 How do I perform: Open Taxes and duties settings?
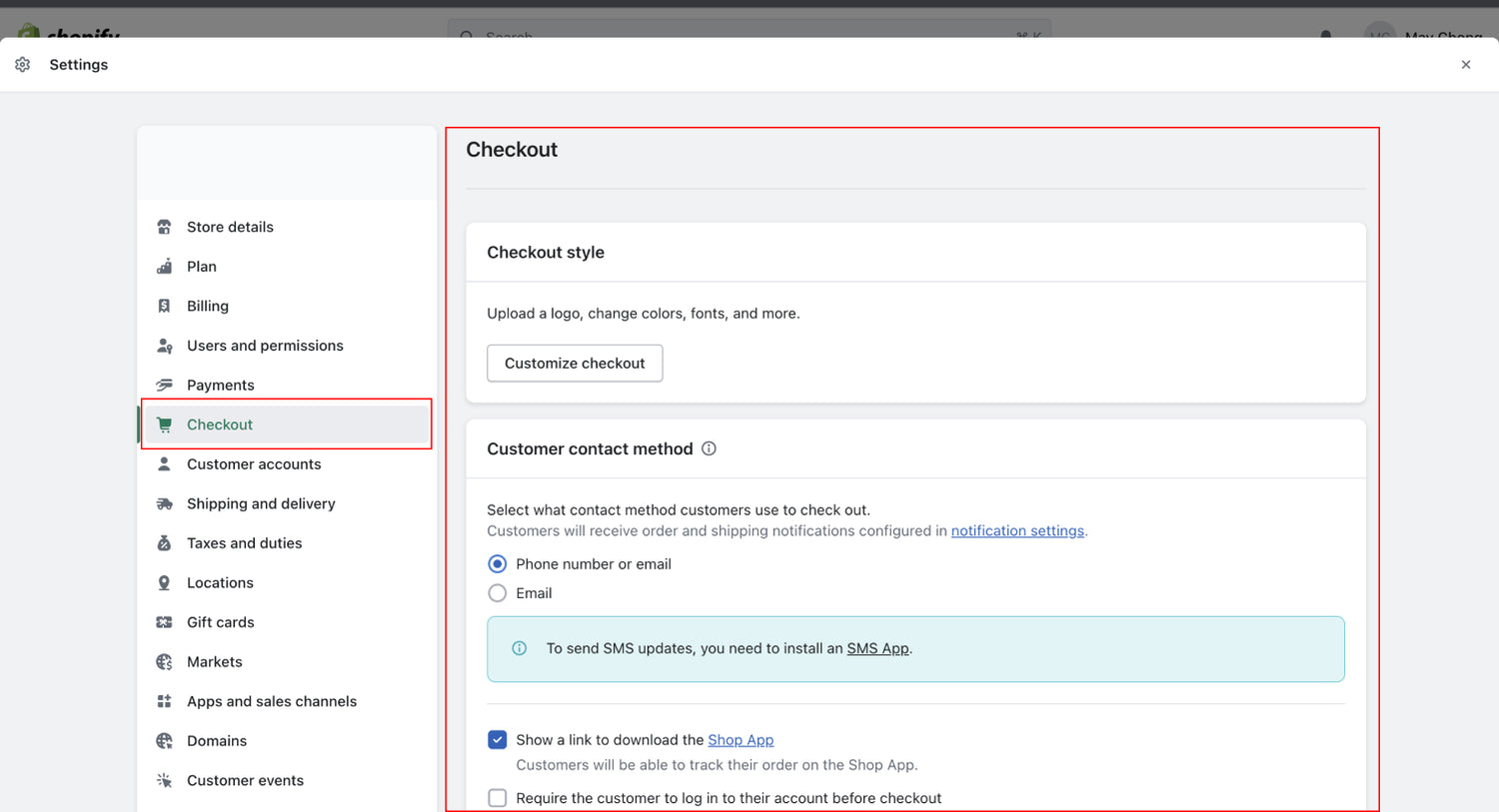pos(244,543)
